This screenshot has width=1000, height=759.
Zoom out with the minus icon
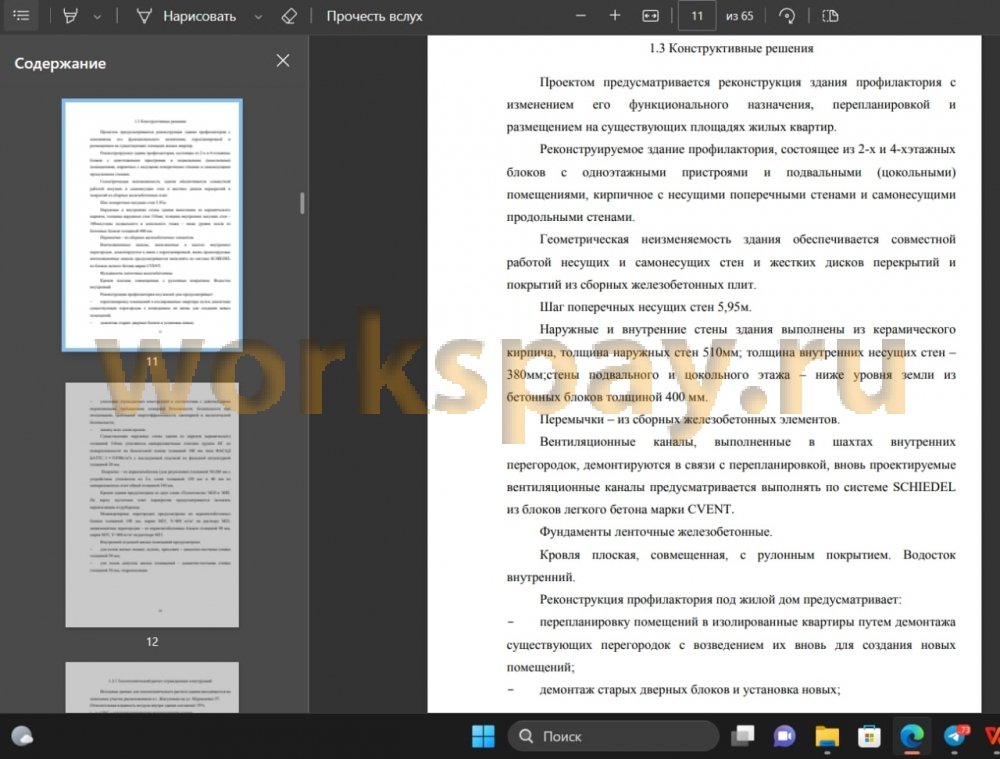coord(580,16)
